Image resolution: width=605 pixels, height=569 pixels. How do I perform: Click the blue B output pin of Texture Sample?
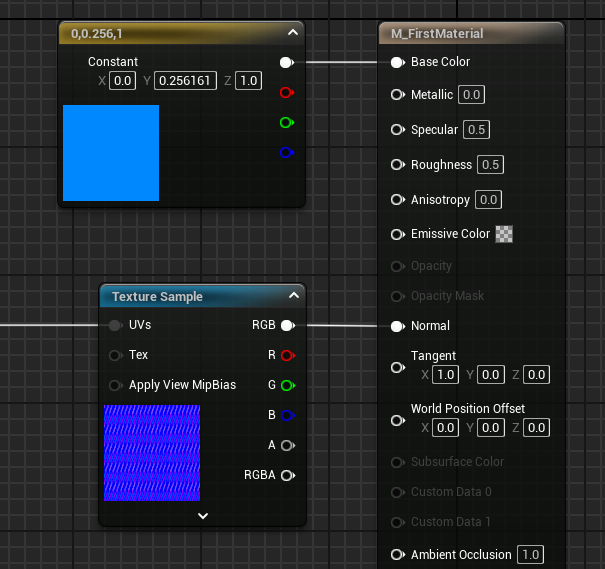pyautogui.click(x=288, y=415)
